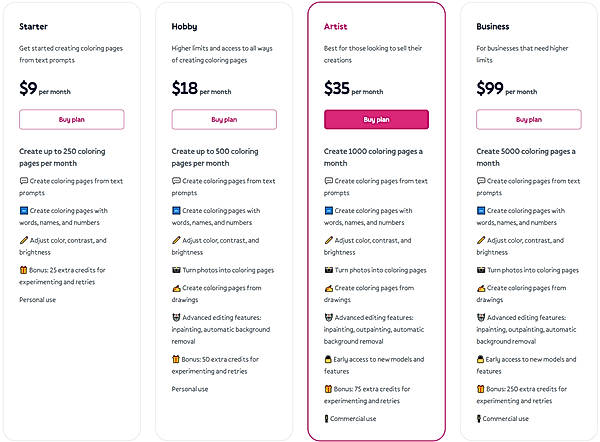Click speech bubble icon in Starter plan
Screen dimensions: 600x442
tap(23, 181)
